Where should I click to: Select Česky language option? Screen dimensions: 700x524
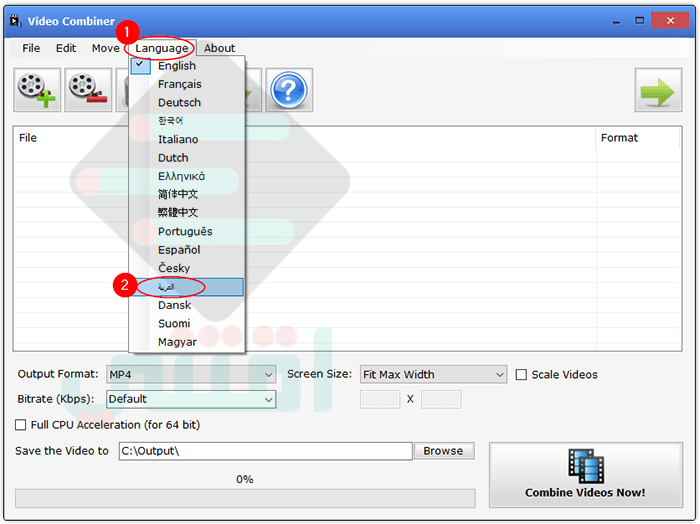[187, 268]
